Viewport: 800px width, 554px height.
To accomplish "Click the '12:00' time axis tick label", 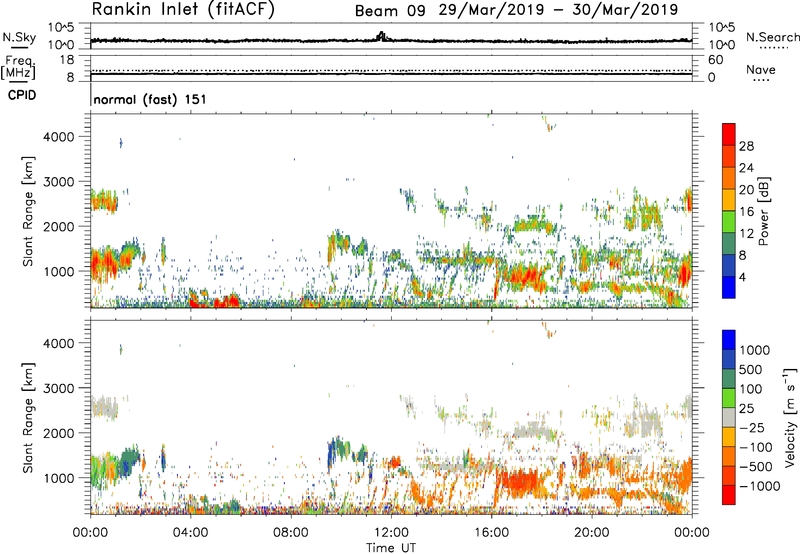I will pos(391,533).
